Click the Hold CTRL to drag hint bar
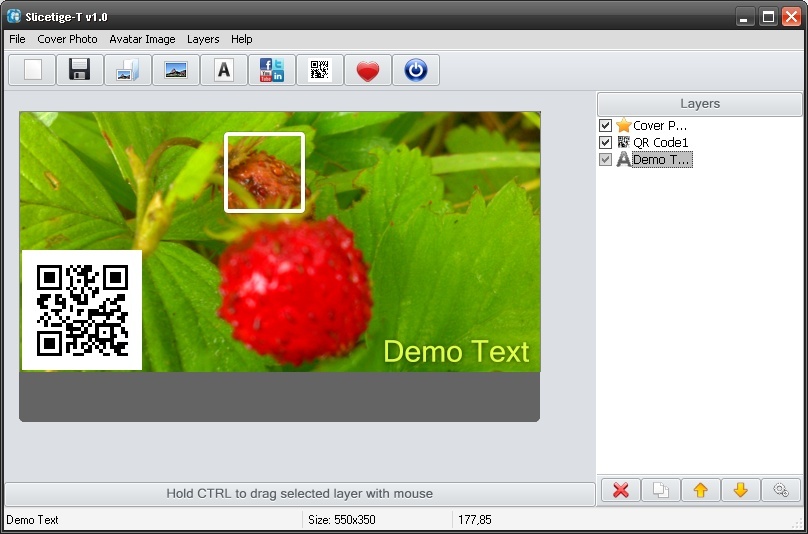Image resolution: width=808 pixels, height=534 pixels. pos(299,494)
